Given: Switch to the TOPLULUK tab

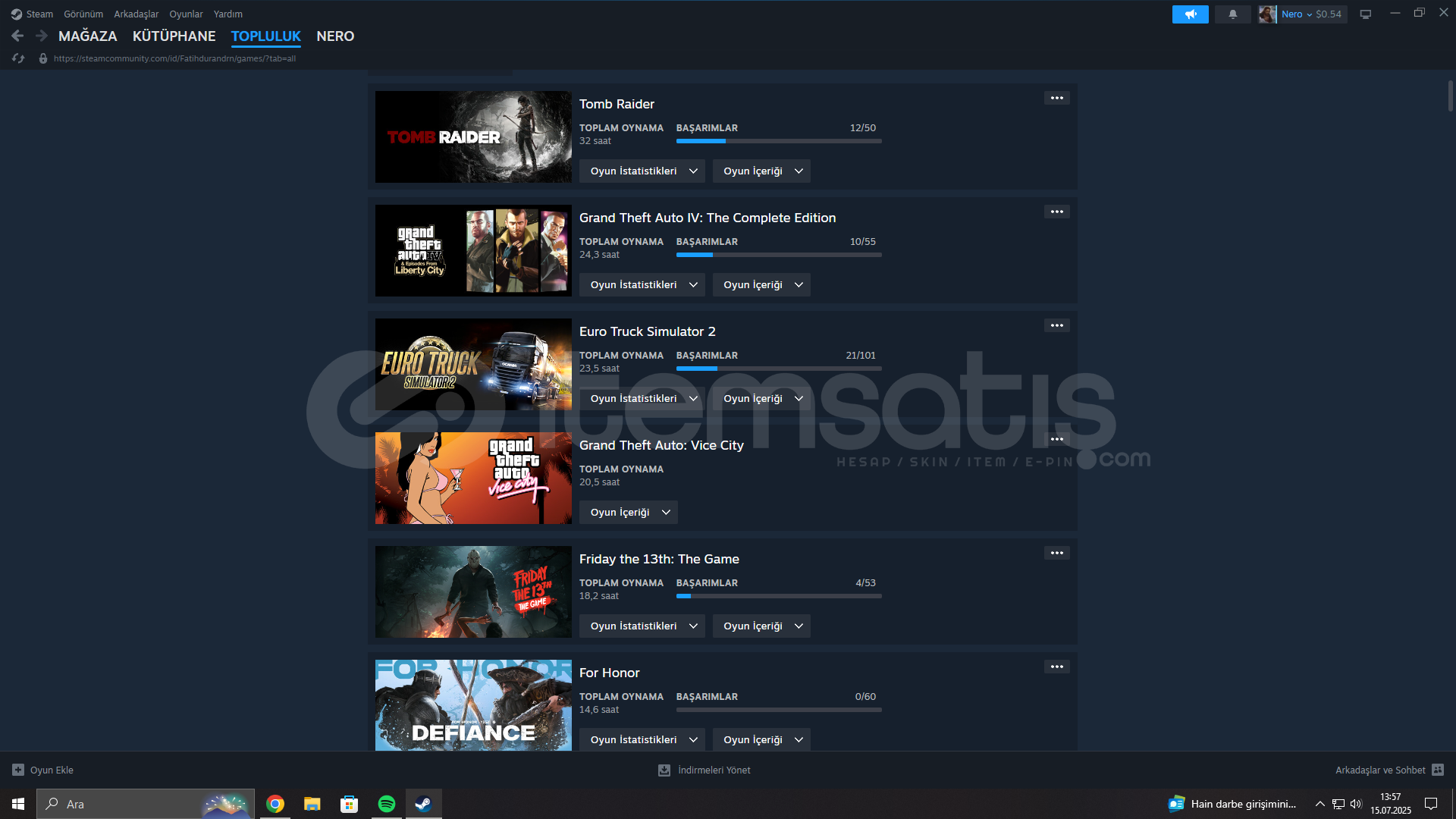Looking at the screenshot, I should [266, 36].
